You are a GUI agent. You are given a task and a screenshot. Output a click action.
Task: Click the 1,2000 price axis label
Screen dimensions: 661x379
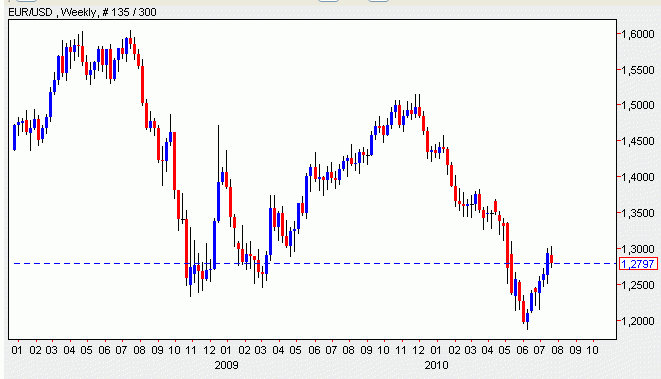pos(638,321)
